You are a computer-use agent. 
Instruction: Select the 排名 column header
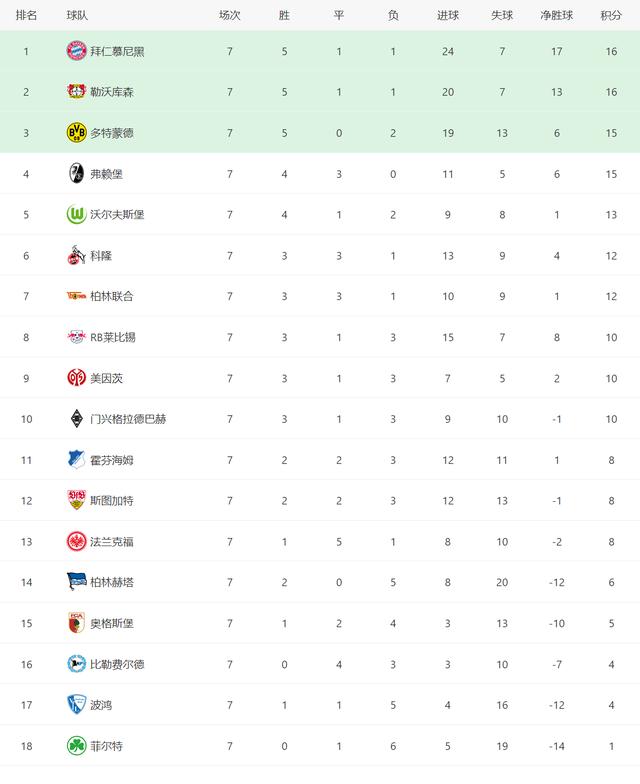pos(26,16)
